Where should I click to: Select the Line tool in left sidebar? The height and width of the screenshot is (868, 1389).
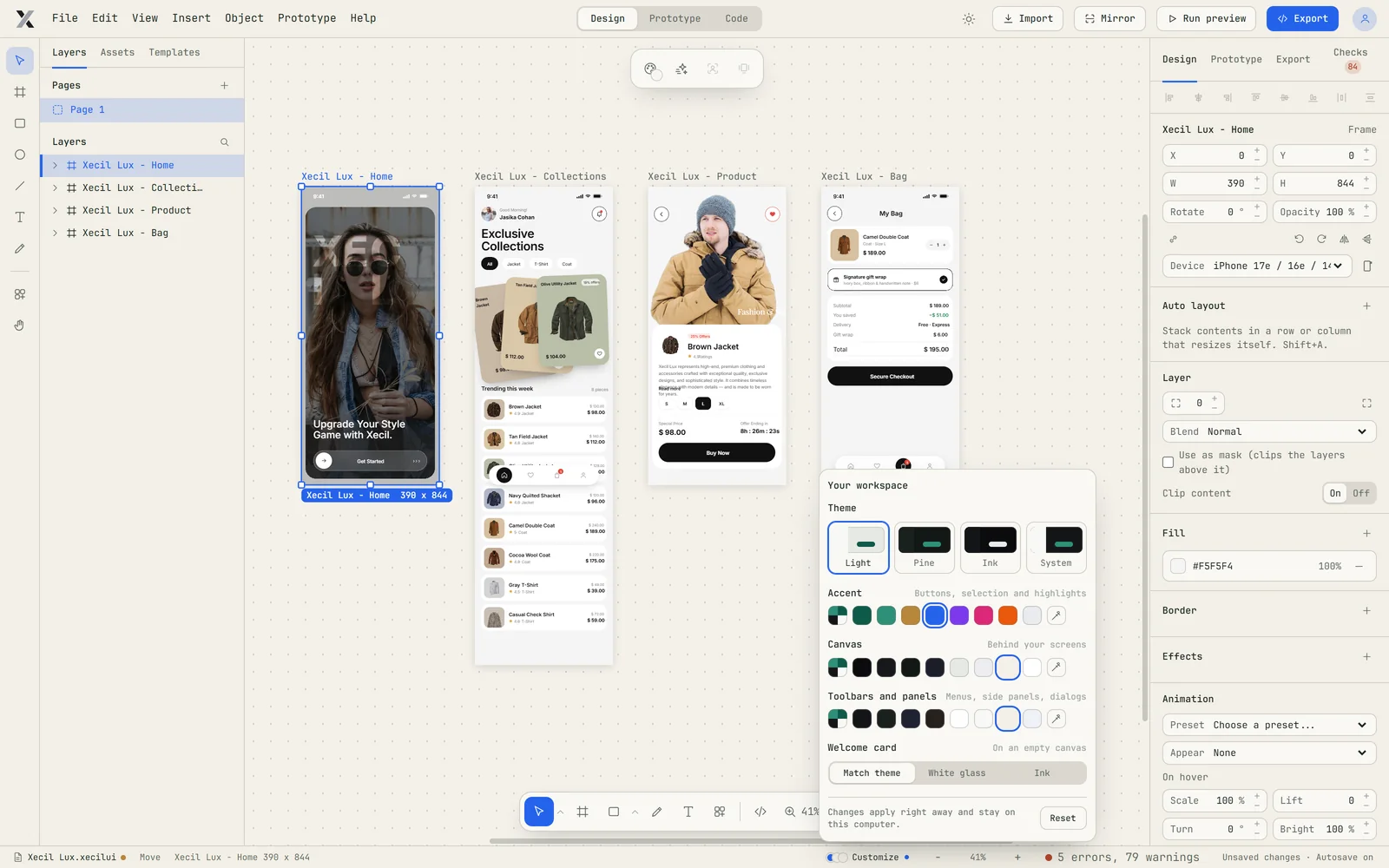[x=20, y=186]
